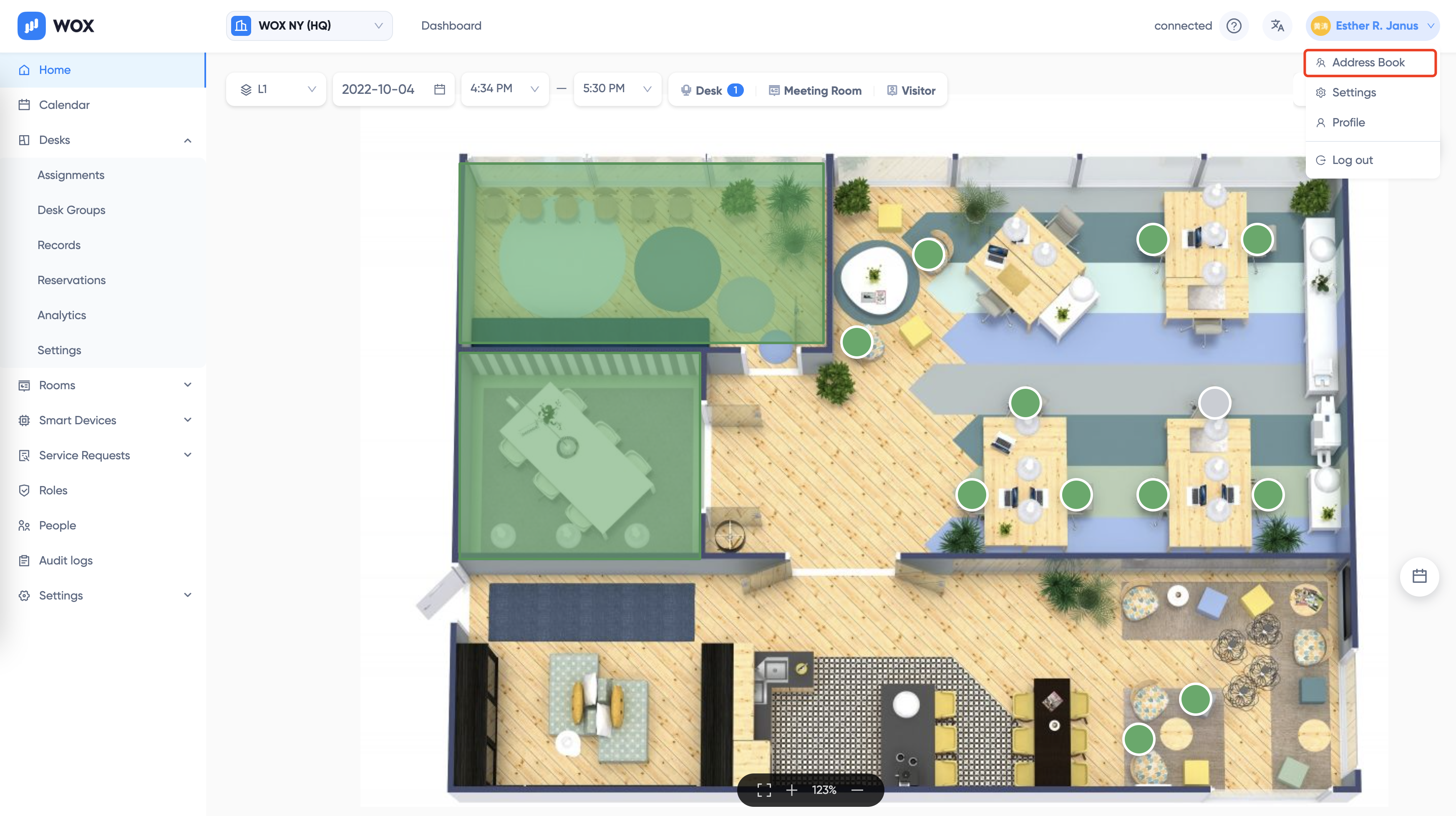
Task: Zoom in with the plus icon
Action: (792, 790)
